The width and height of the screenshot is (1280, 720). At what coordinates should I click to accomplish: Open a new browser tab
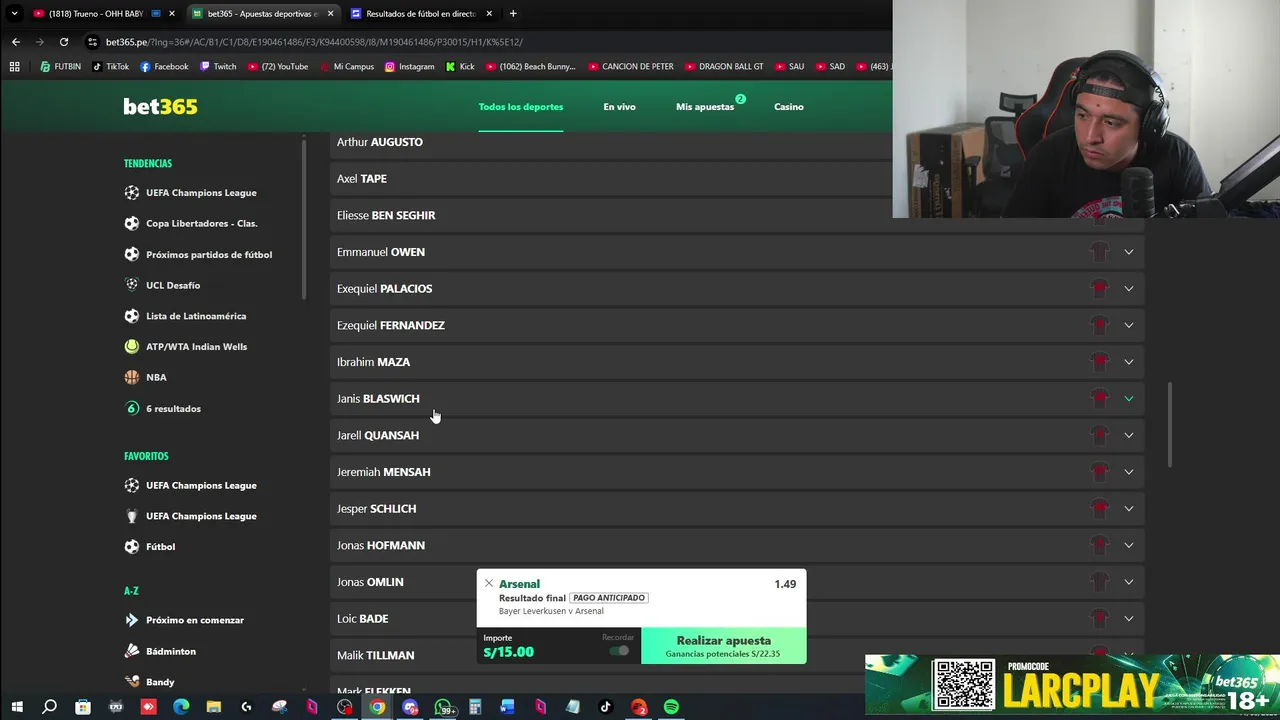coord(513,14)
